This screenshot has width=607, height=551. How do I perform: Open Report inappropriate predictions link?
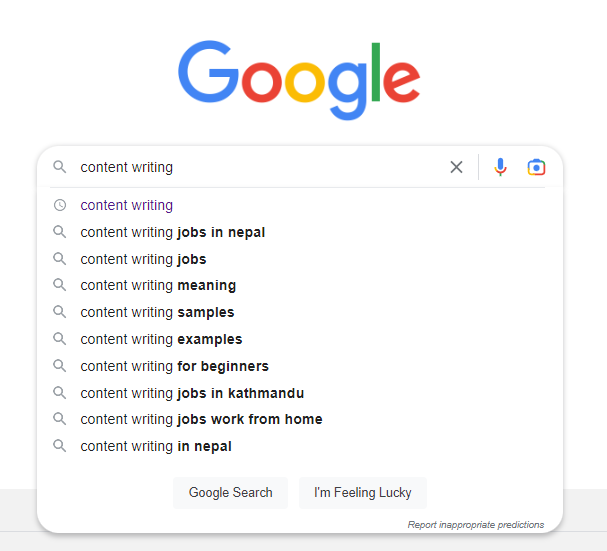476,525
